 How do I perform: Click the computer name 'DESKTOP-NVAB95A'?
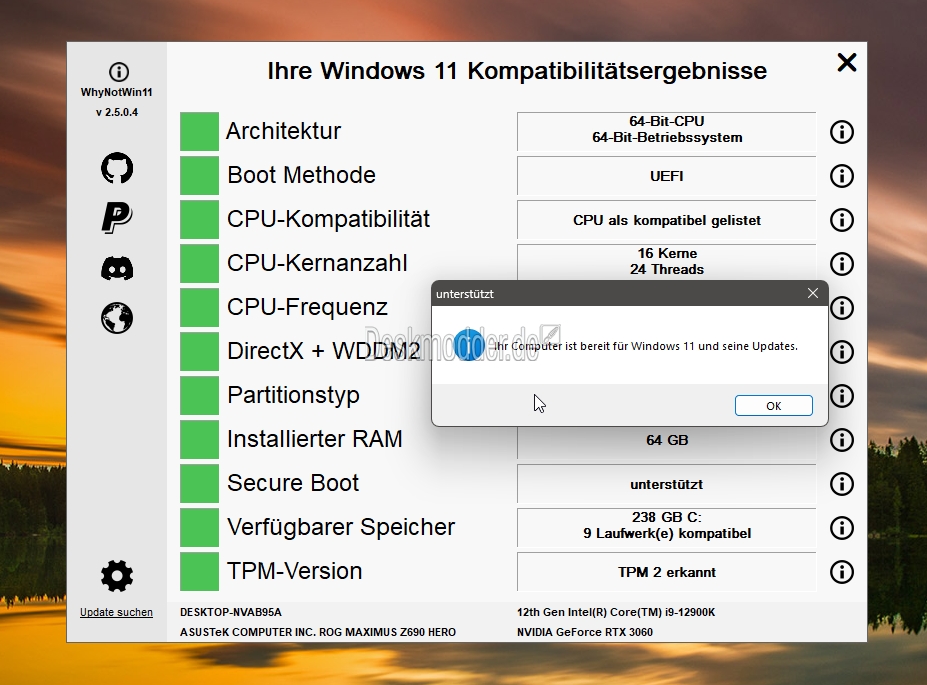pyautogui.click(x=231, y=612)
